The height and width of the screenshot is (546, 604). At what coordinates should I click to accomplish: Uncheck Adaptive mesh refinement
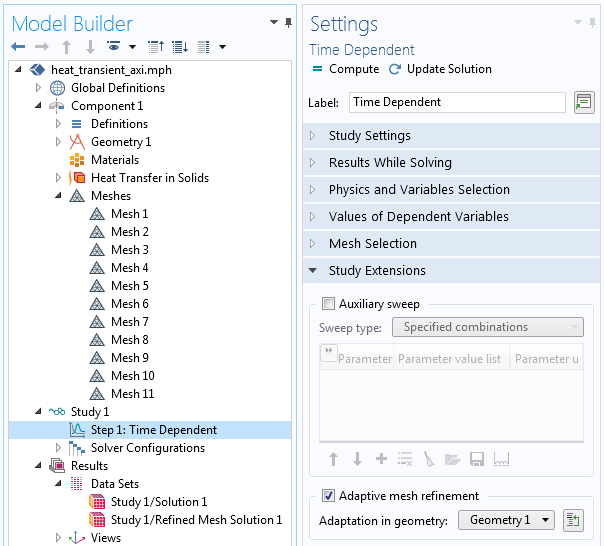tap(329, 496)
